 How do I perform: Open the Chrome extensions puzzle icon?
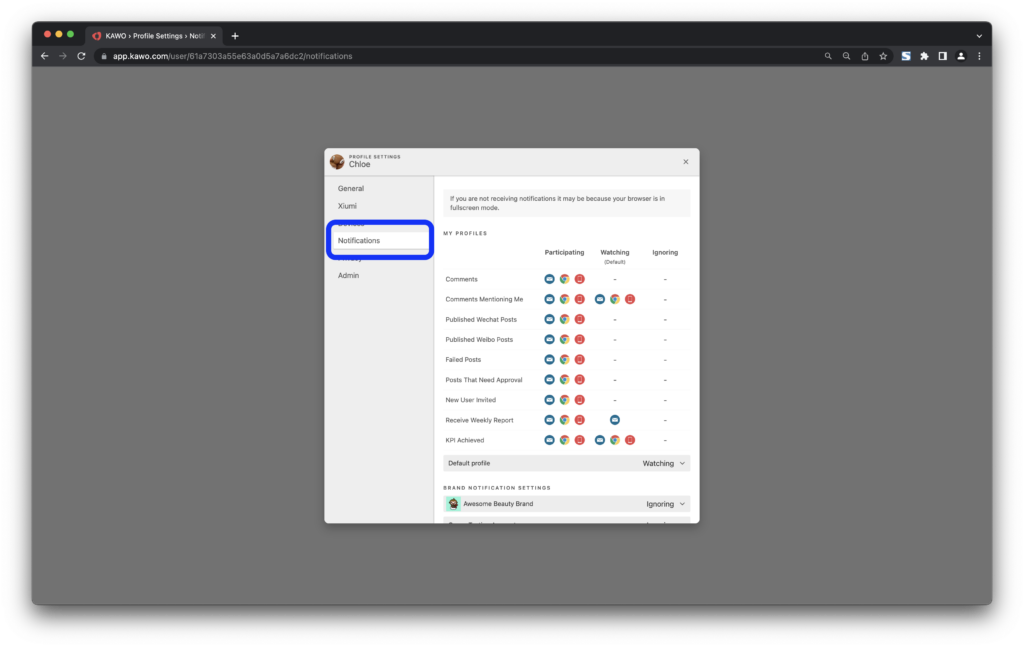pos(924,56)
